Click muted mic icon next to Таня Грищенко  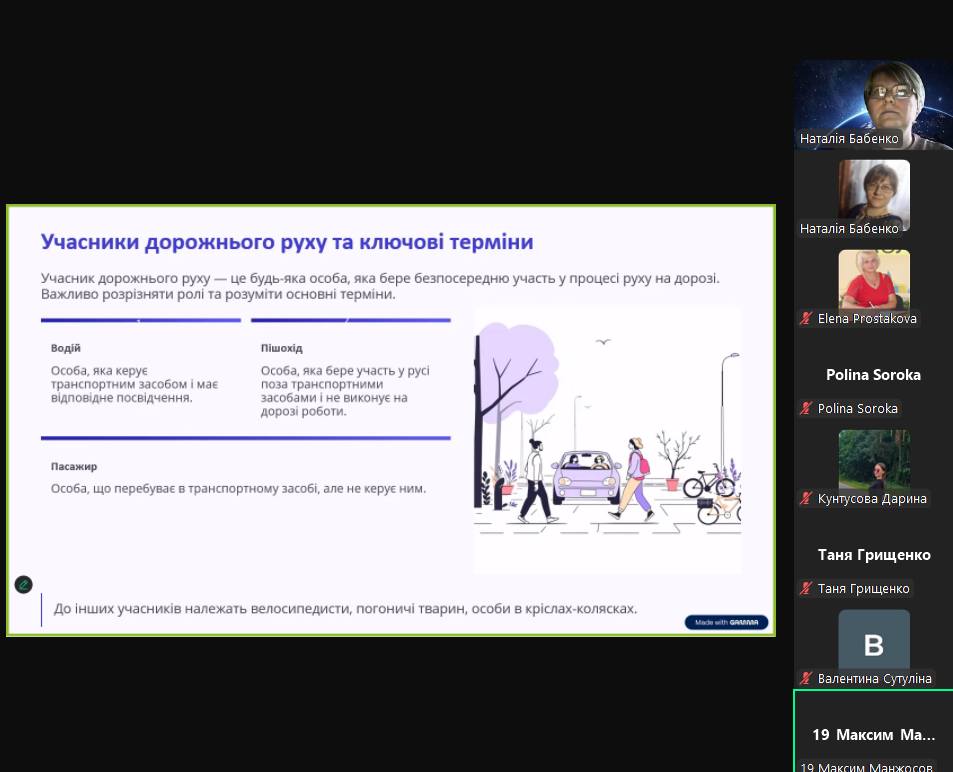(806, 589)
